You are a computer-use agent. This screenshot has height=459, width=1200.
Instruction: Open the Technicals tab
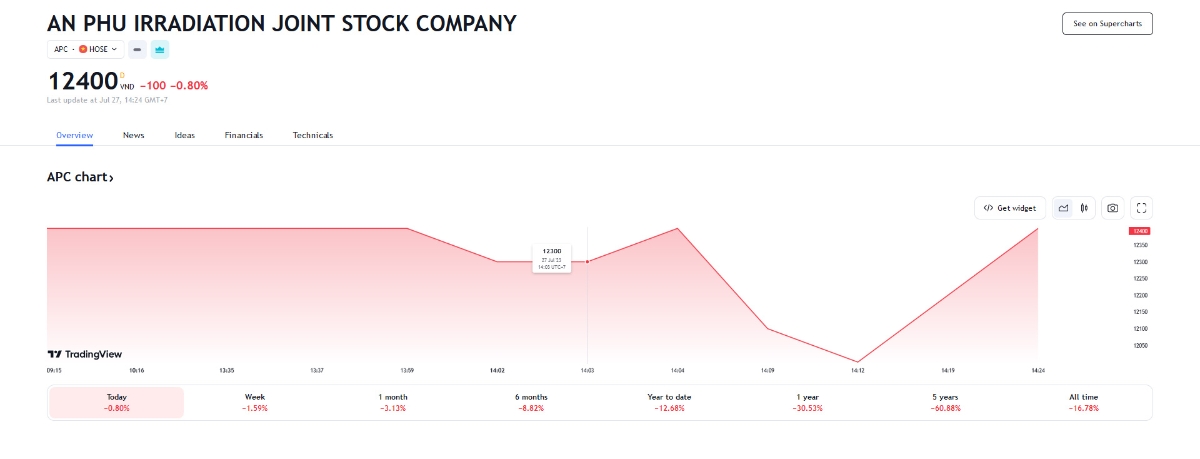coord(313,135)
